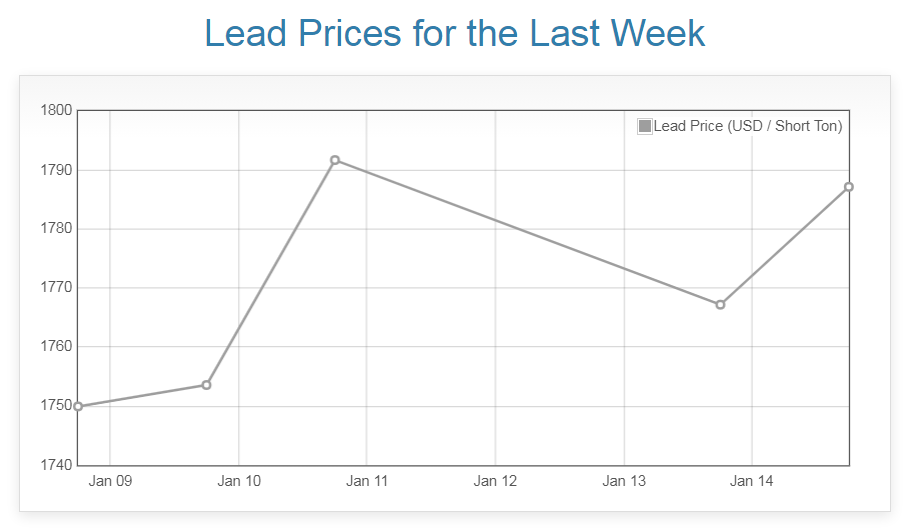Click the Jan 09 x-axis label
The image size is (908, 530).
[x=110, y=481]
